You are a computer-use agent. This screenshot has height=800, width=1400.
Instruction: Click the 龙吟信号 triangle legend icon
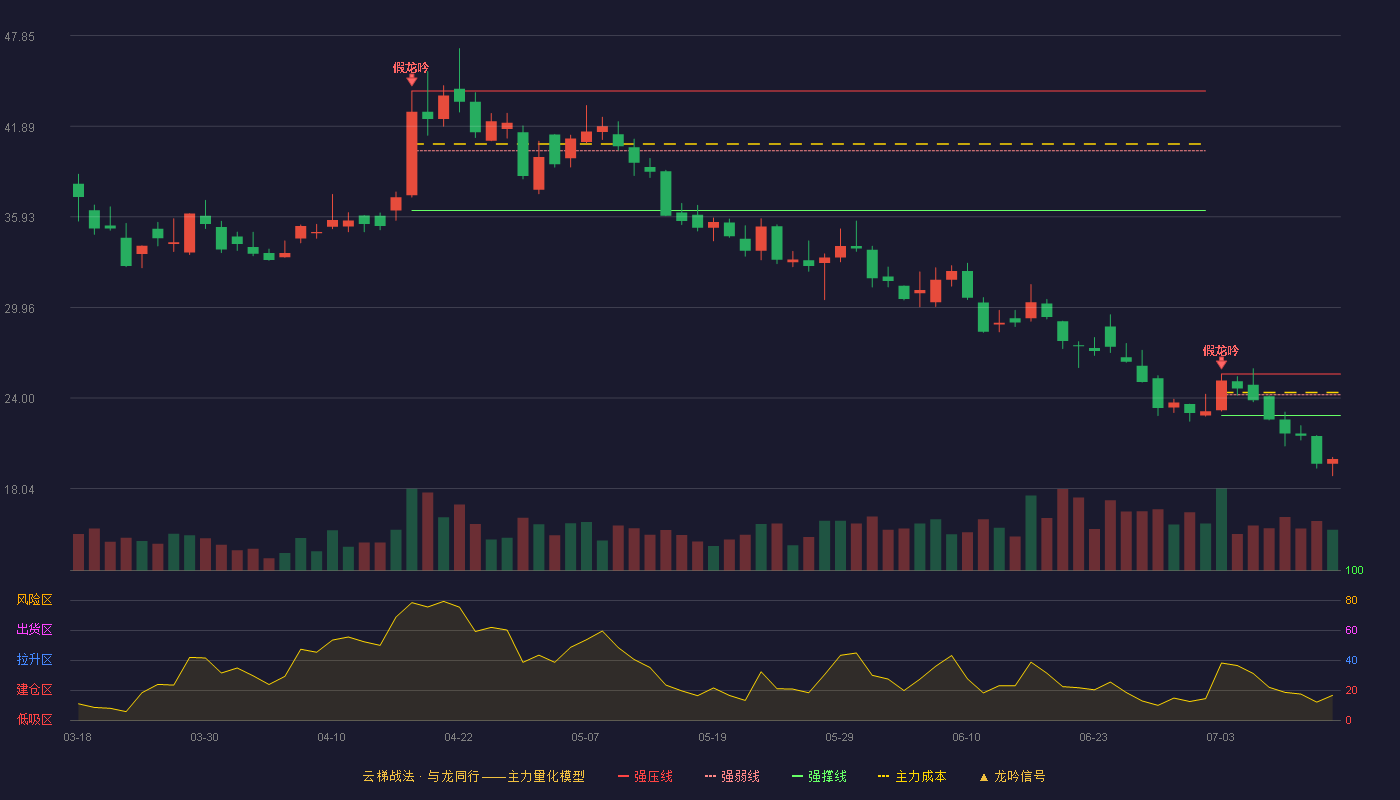tap(983, 776)
